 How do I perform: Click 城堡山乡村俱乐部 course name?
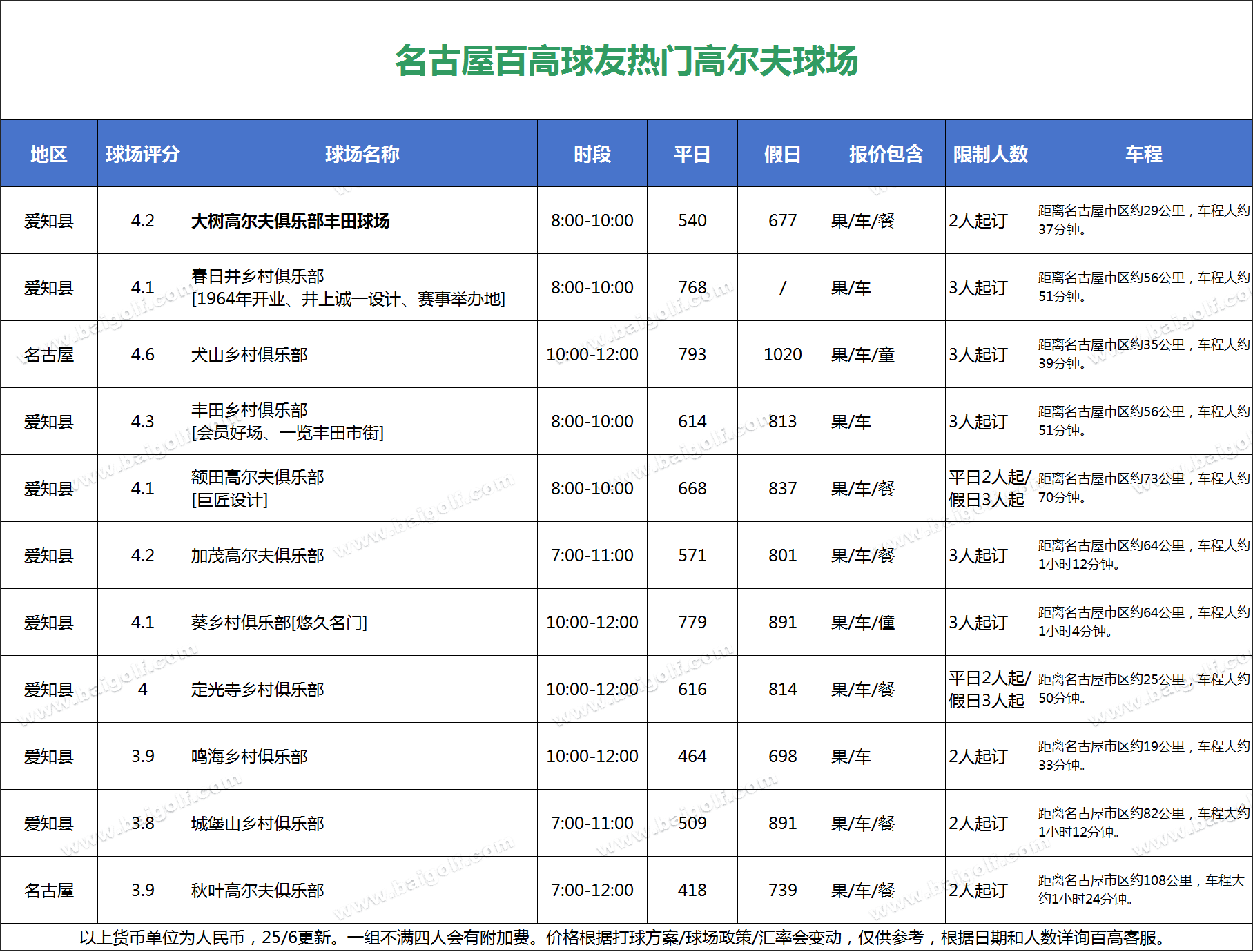pyautogui.click(x=258, y=824)
